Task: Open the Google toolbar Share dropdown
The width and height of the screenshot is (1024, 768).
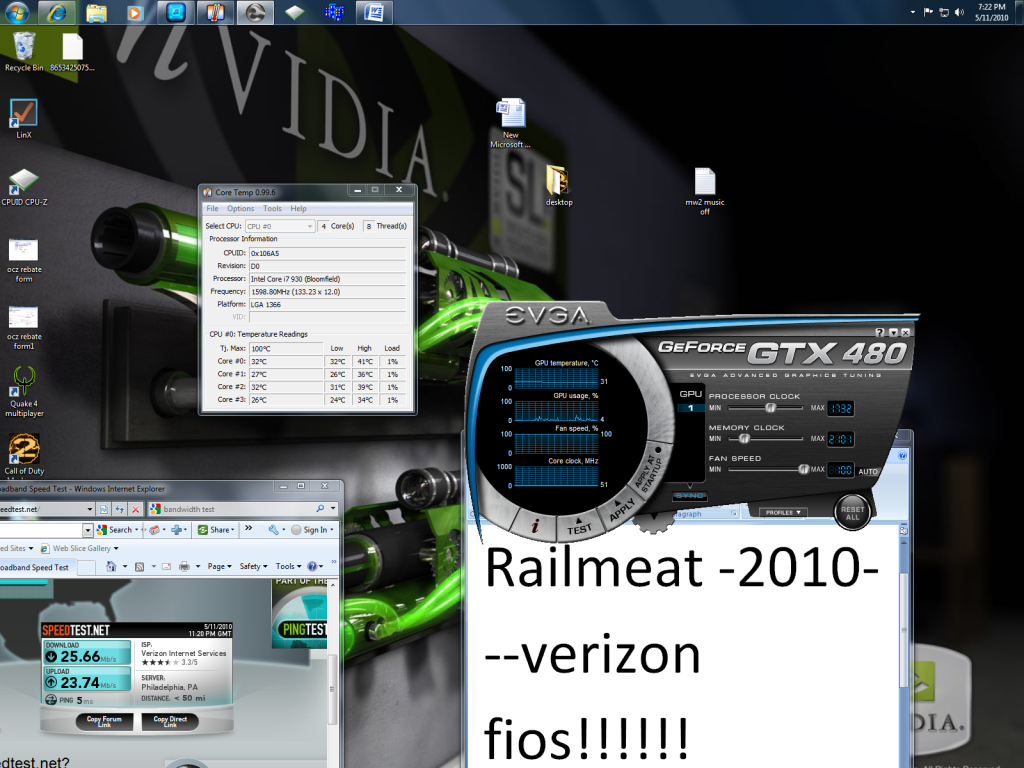Action: (x=232, y=530)
